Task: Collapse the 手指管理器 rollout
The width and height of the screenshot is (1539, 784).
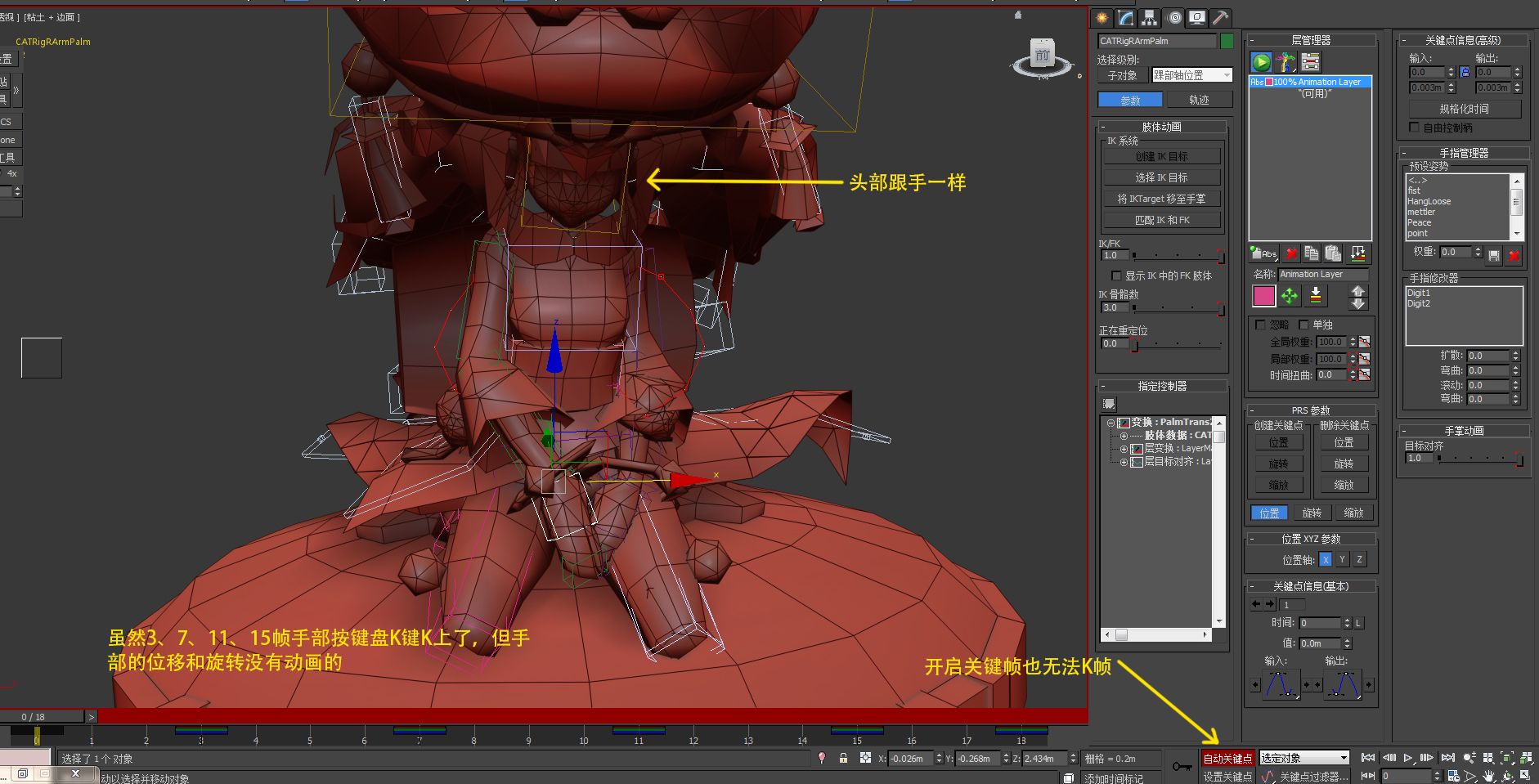Action: (1464, 153)
